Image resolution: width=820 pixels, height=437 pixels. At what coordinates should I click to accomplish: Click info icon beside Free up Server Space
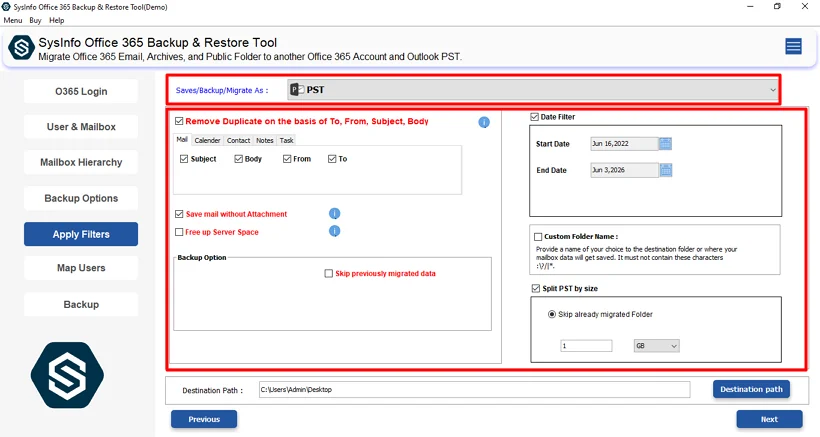(334, 231)
